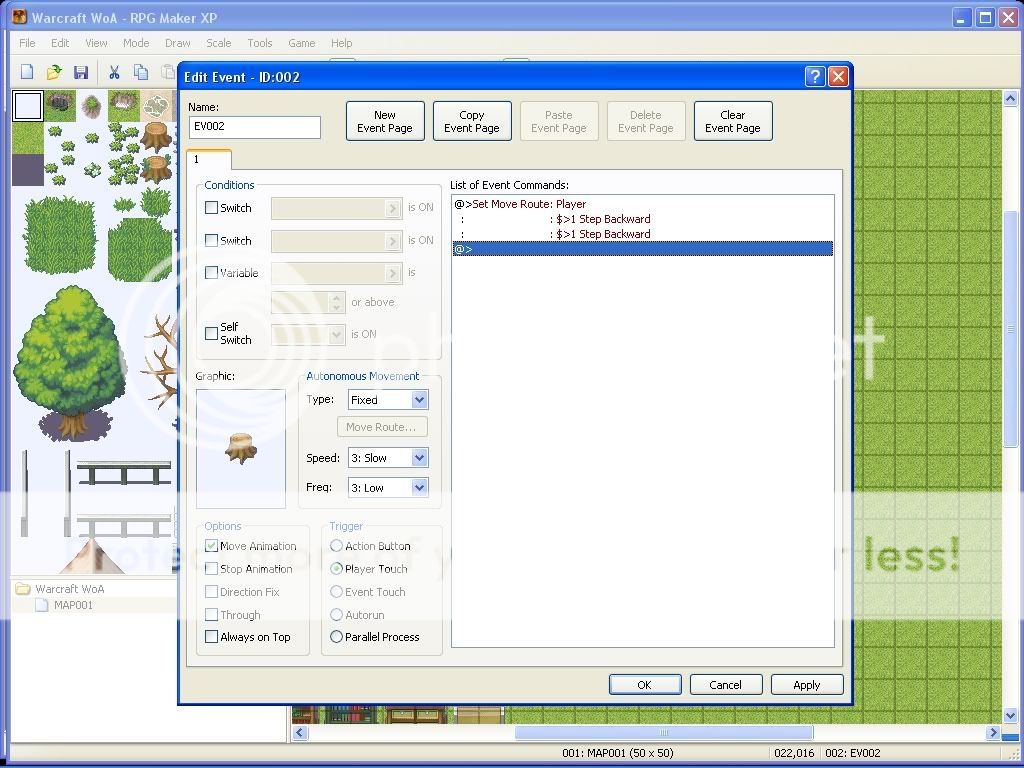Click the Apply button

click(806, 685)
